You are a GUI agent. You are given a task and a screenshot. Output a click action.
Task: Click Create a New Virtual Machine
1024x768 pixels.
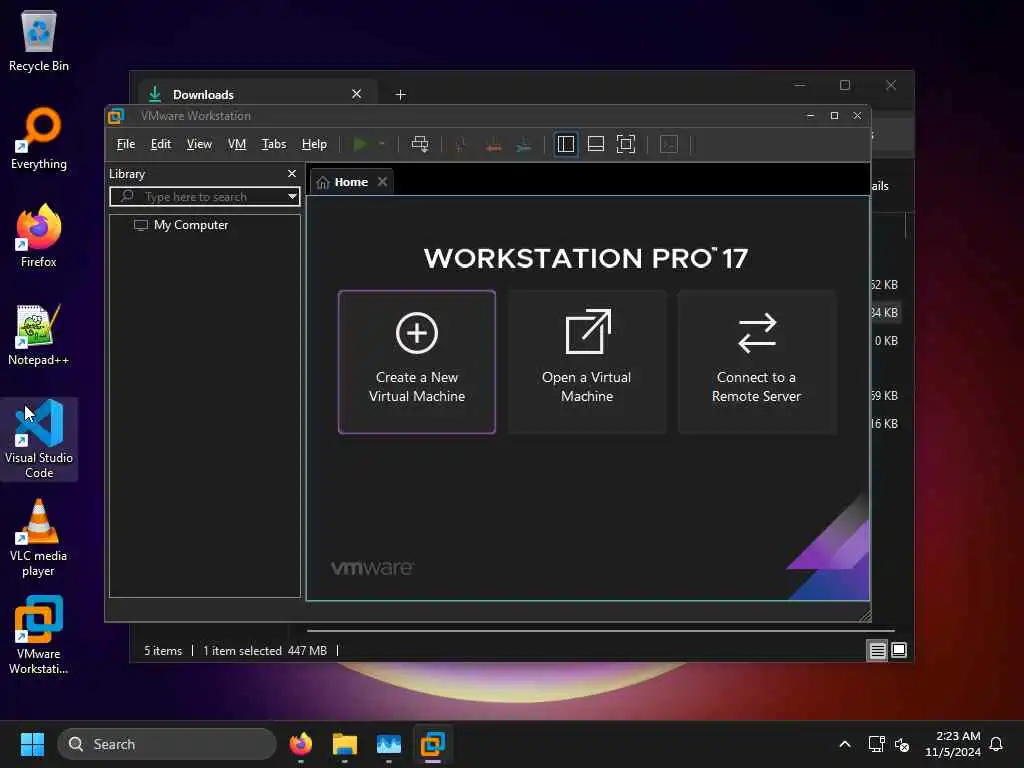point(417,362)
